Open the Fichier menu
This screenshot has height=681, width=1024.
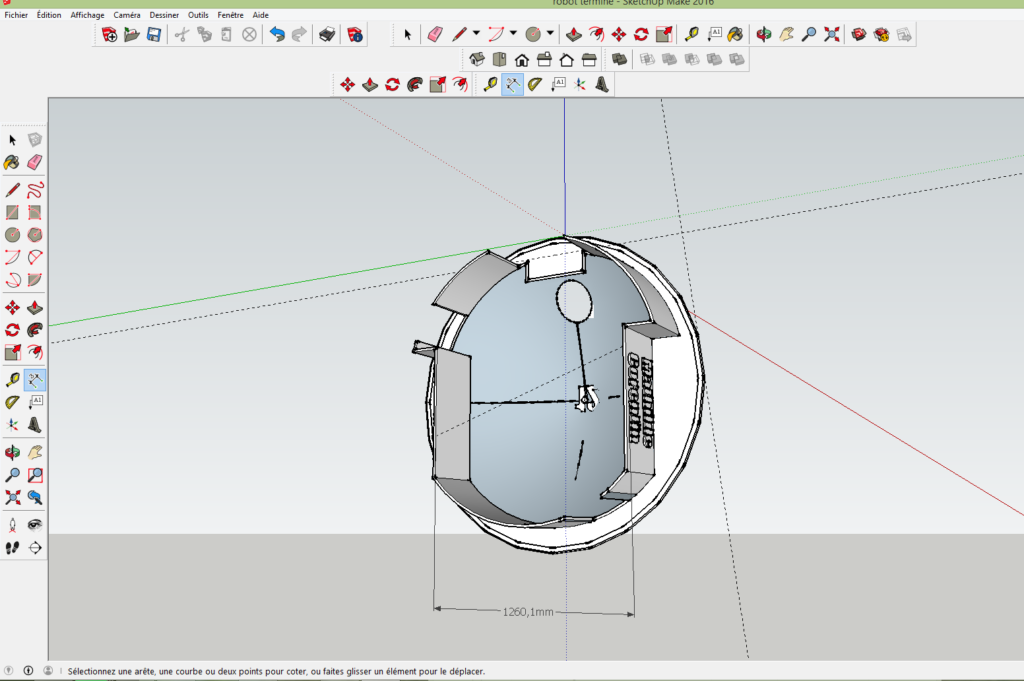[16, 15]
